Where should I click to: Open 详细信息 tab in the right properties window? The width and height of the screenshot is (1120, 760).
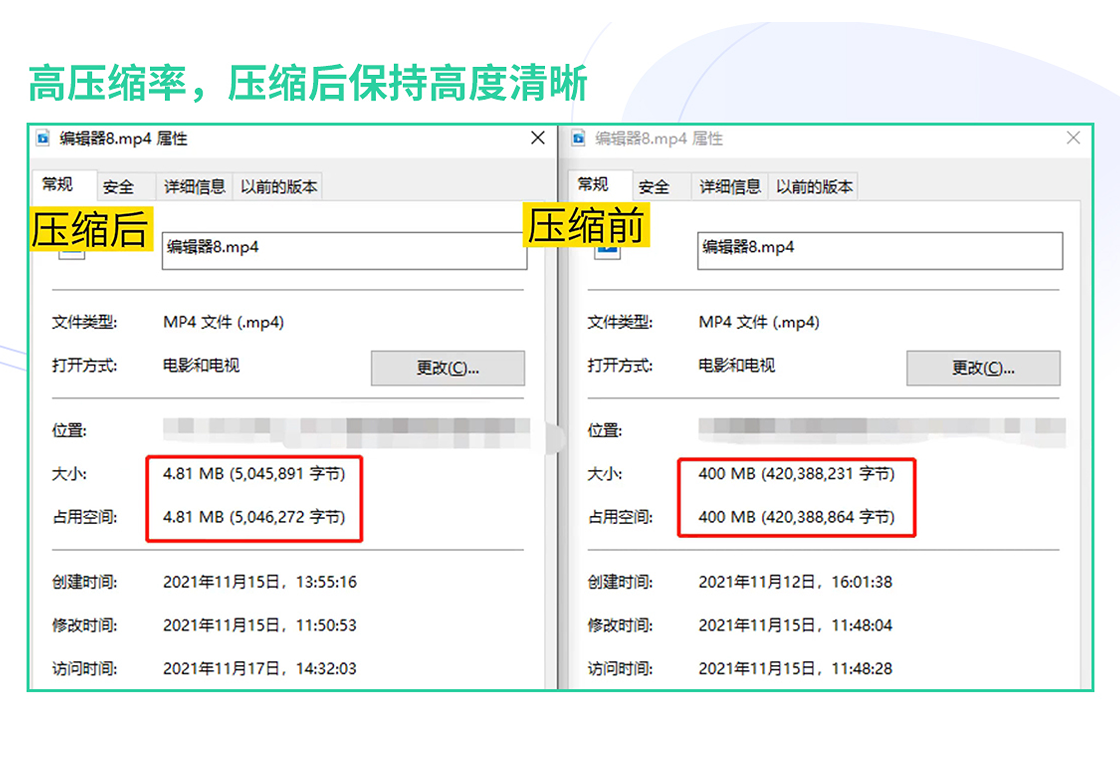point(729,186)
